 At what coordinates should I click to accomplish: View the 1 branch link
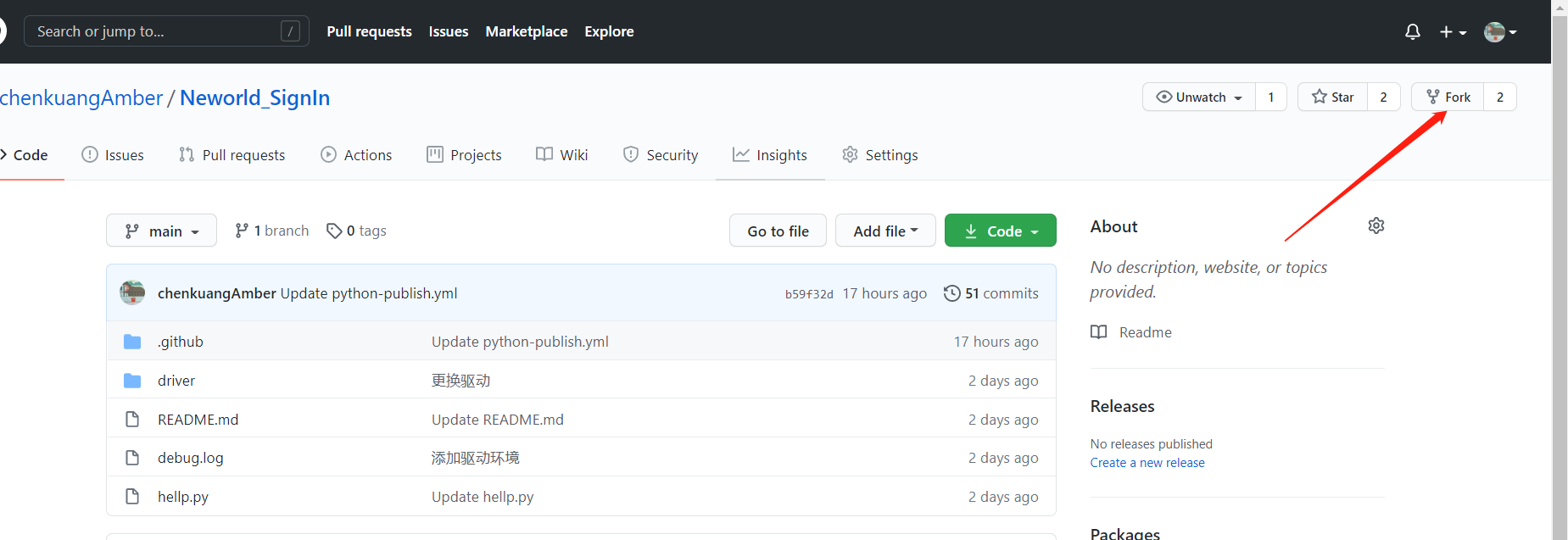[x=271, y=231]
